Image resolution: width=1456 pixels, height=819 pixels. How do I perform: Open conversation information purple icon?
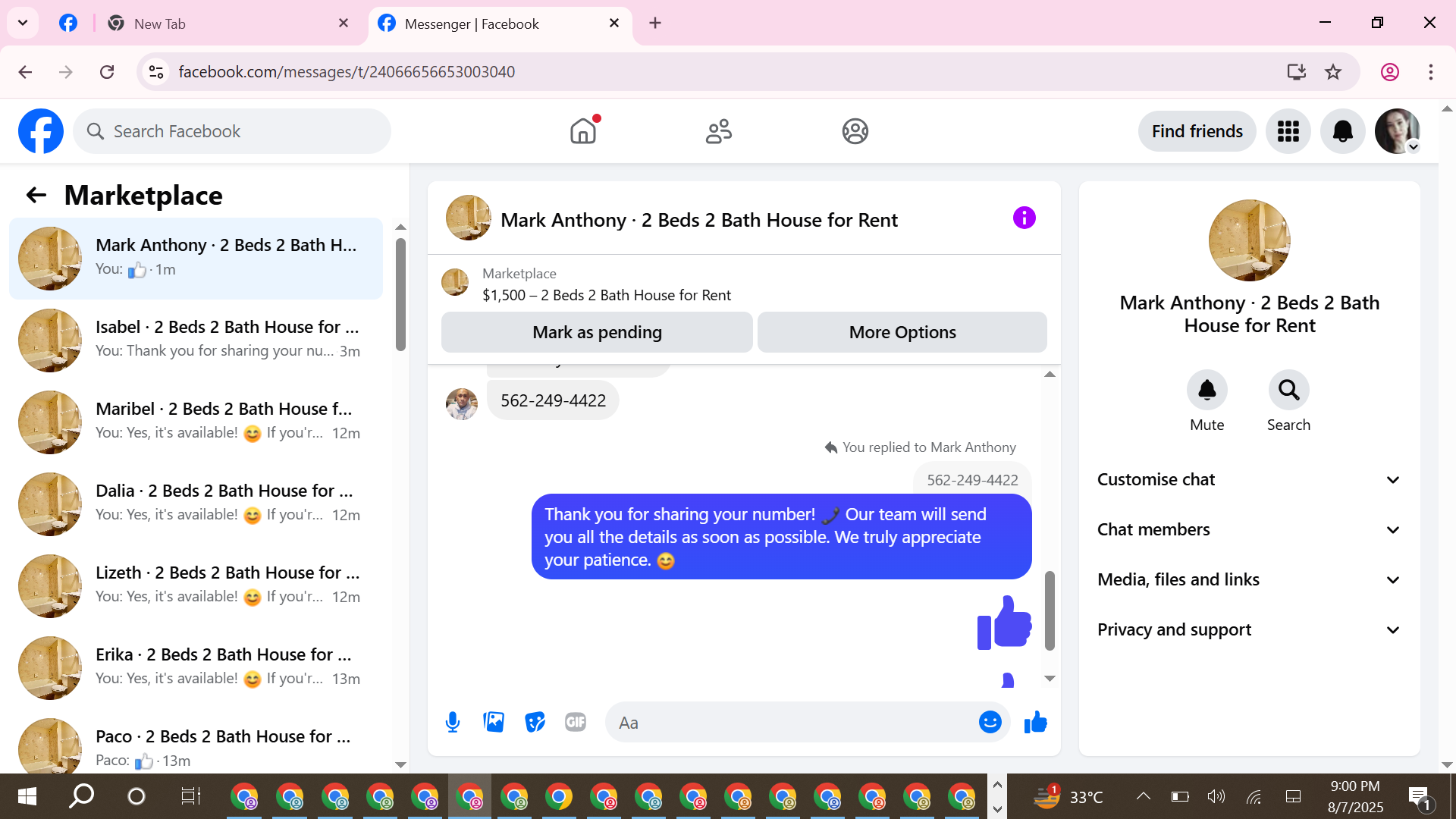coord(1024,218)
